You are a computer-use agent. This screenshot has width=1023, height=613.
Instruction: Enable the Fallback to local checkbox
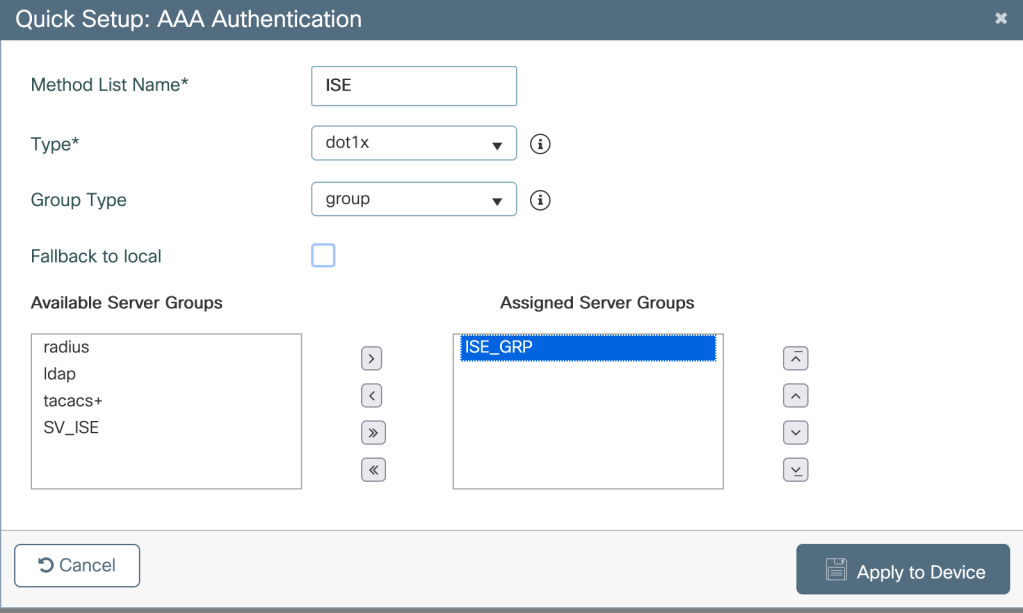(323, 256)
